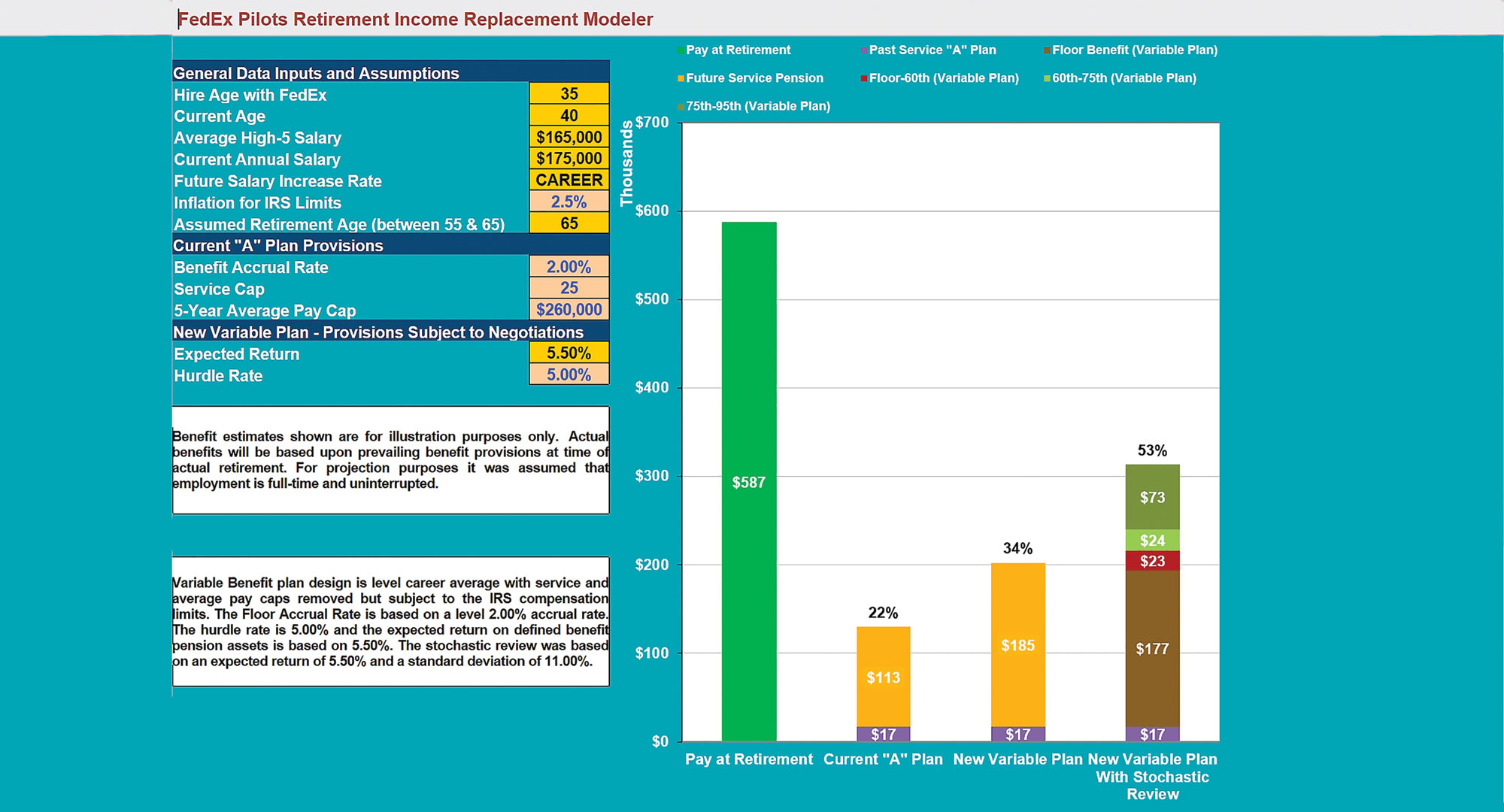
Task: Click the purple Past Service "A" Plan legend swatch
Action: [x=864, y=50]
